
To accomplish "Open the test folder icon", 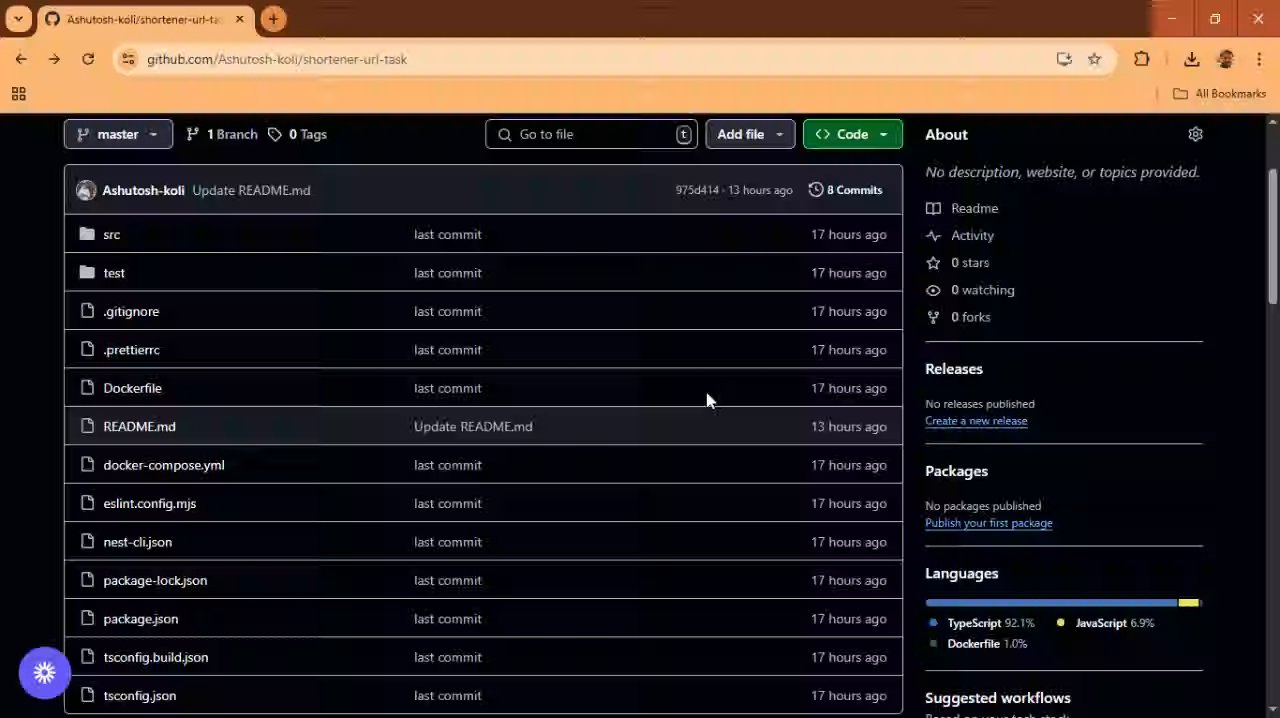I will [87, 272].
